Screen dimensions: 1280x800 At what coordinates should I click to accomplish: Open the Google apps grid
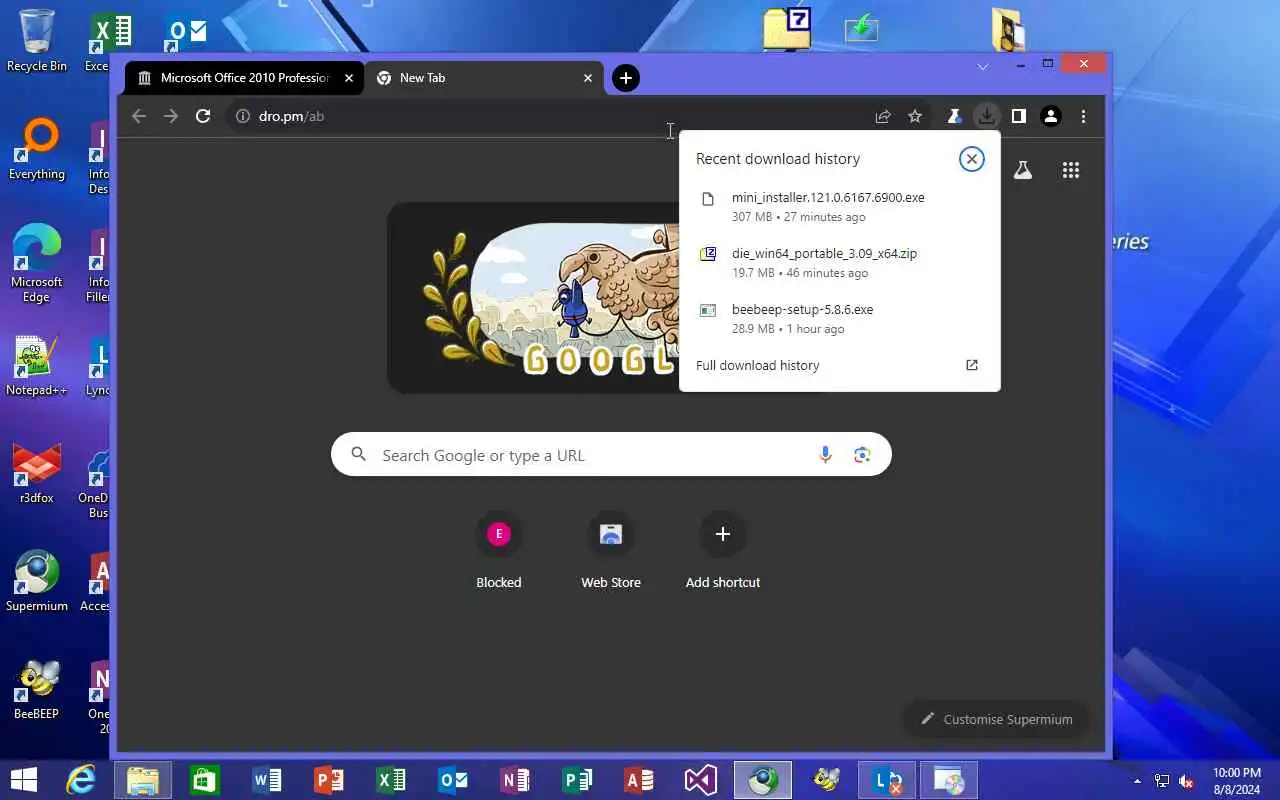pos(1071,170)
